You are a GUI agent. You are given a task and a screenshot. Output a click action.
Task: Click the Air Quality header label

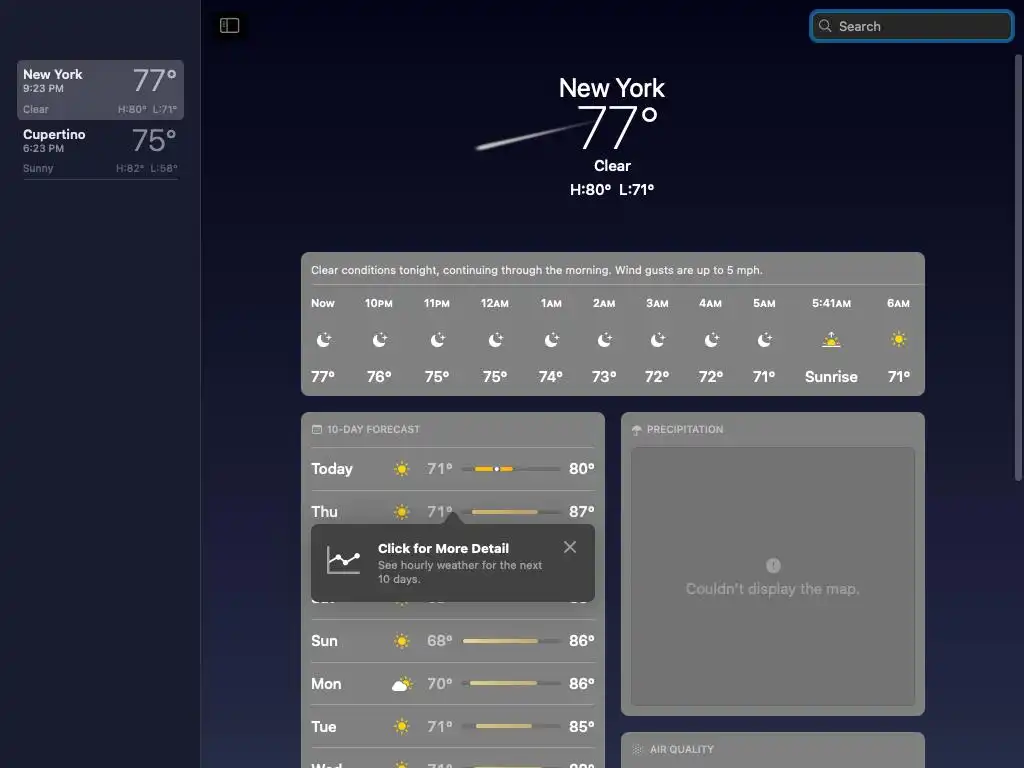coord(681,749)
